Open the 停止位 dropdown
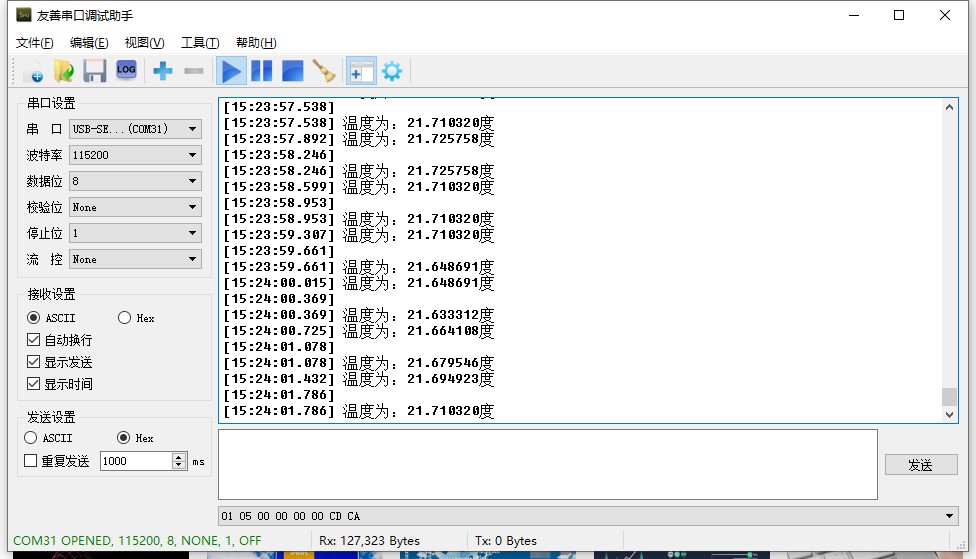976x559 pixels. pyautogui.click(x=135, y=233)
